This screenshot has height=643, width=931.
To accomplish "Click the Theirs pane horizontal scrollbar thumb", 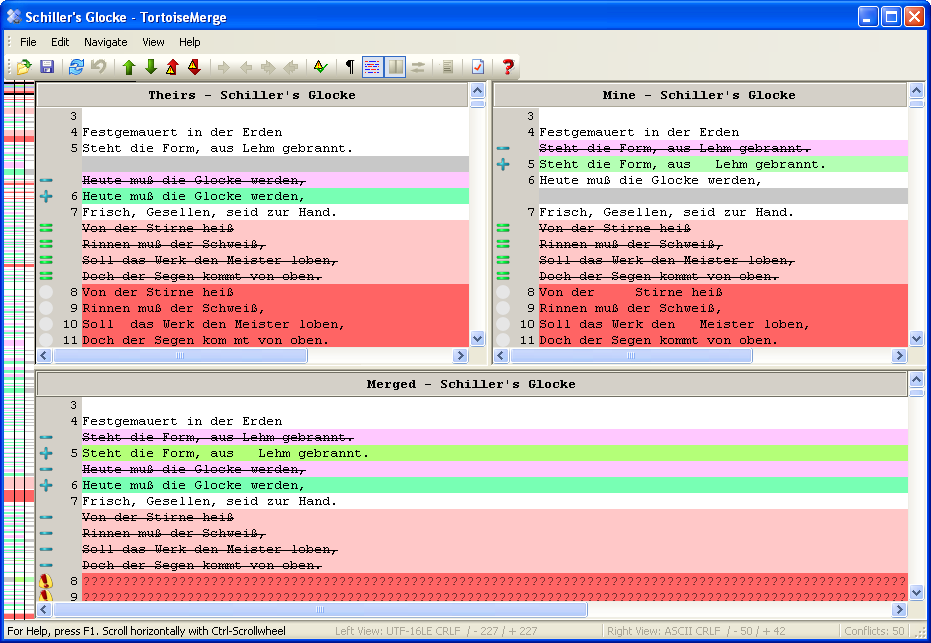I will coord(180,356).
